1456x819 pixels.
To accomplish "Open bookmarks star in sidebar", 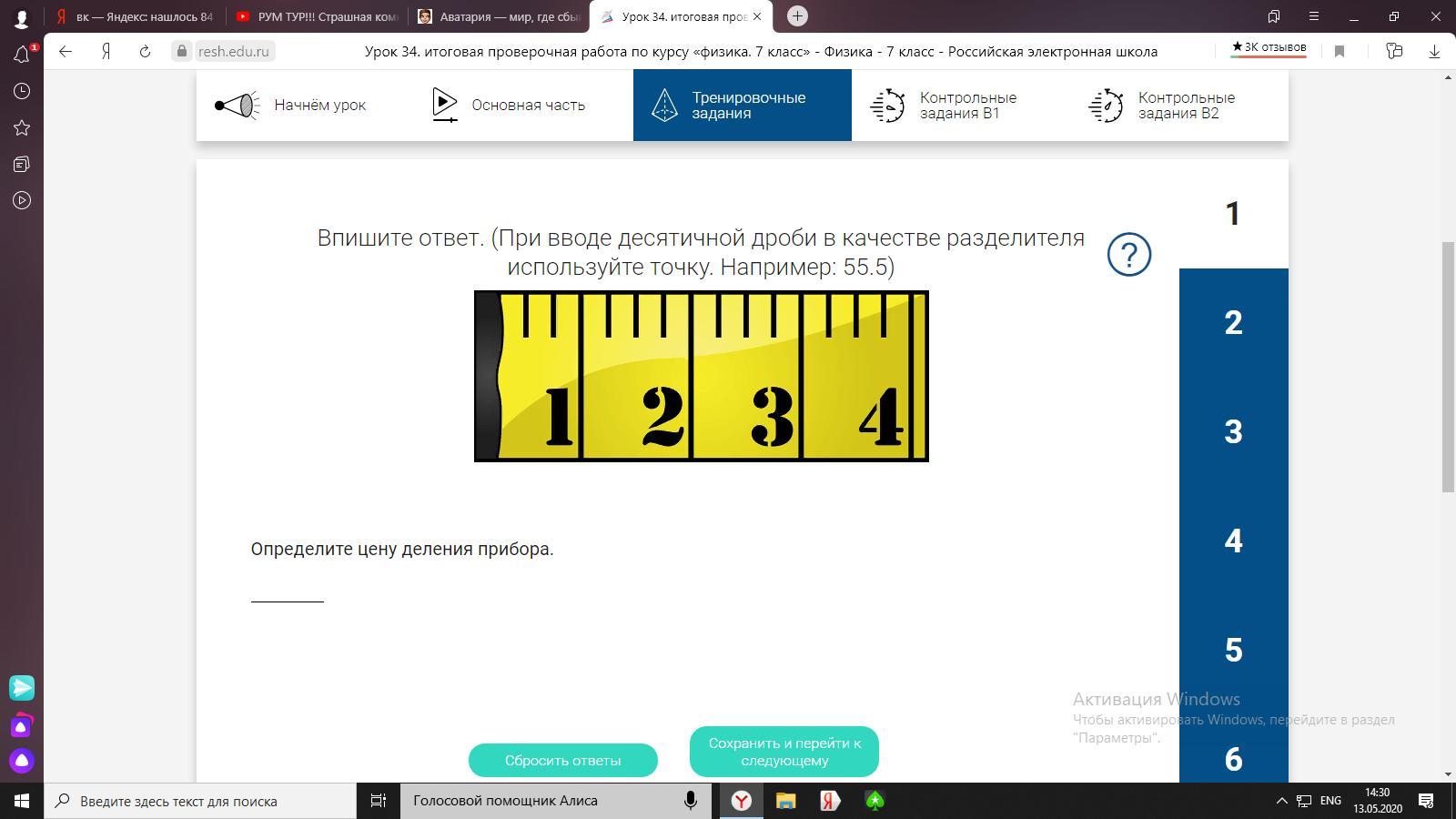I will pos(22,127).
